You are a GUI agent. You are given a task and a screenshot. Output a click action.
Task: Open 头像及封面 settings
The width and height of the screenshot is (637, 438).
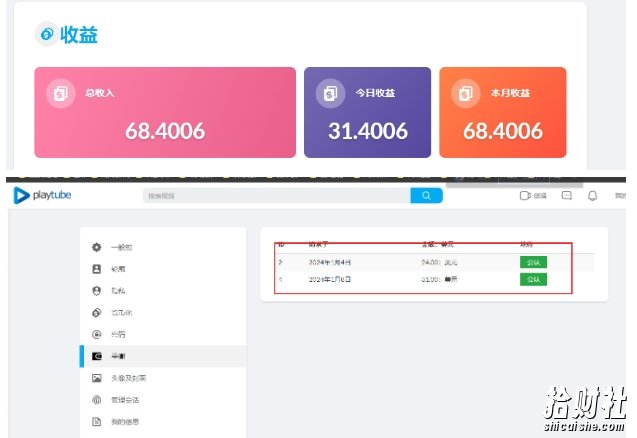pos(162,378)
